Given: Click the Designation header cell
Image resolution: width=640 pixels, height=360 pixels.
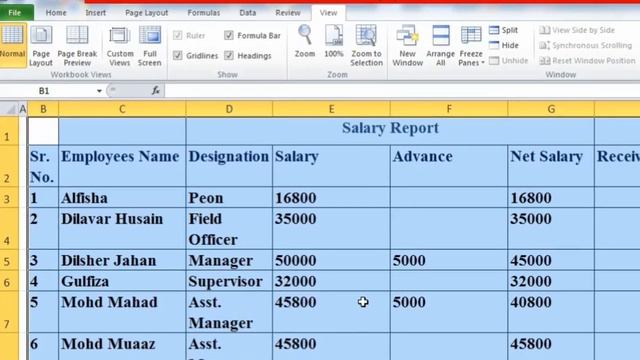Looking at the screenshot, I should [x=229, y=166].
